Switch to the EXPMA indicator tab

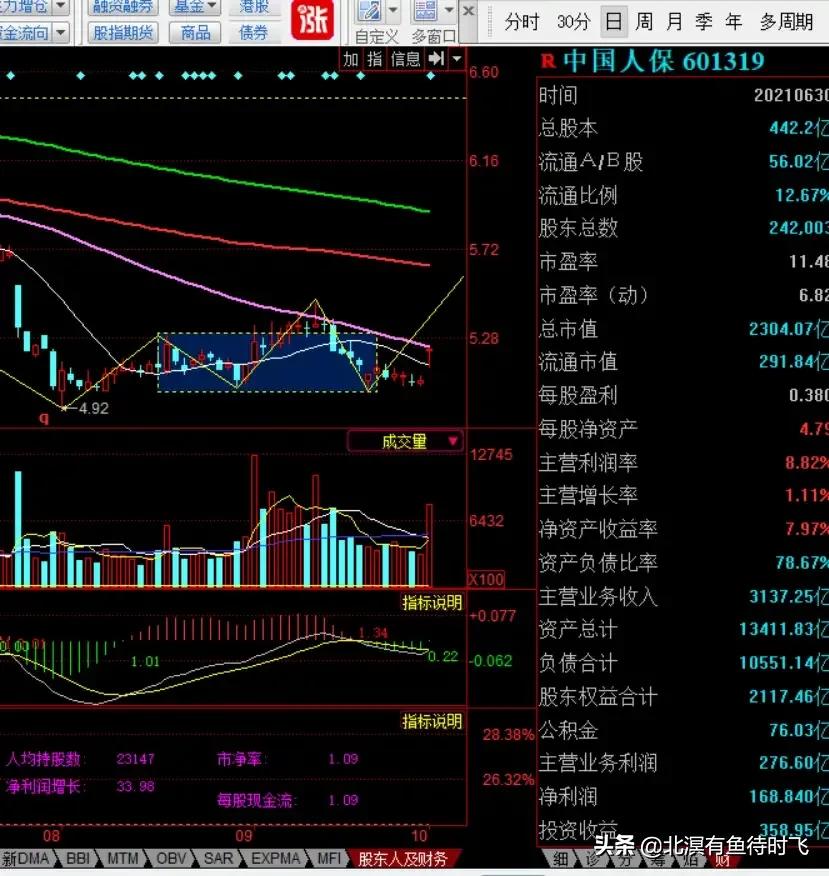pos(275,858)
